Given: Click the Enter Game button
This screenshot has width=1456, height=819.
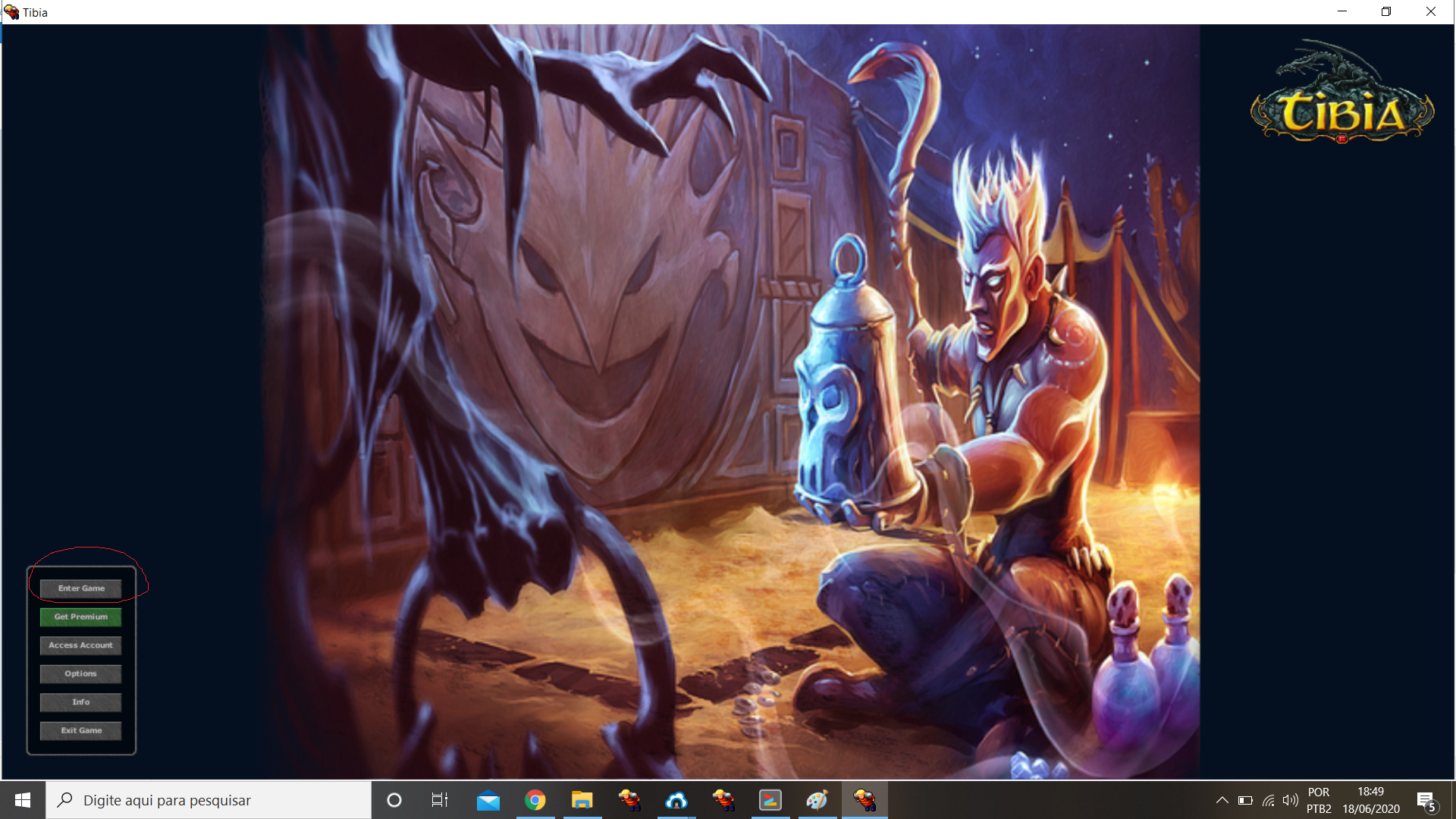Looking at the screenshot, I should (x=81, y=588).
